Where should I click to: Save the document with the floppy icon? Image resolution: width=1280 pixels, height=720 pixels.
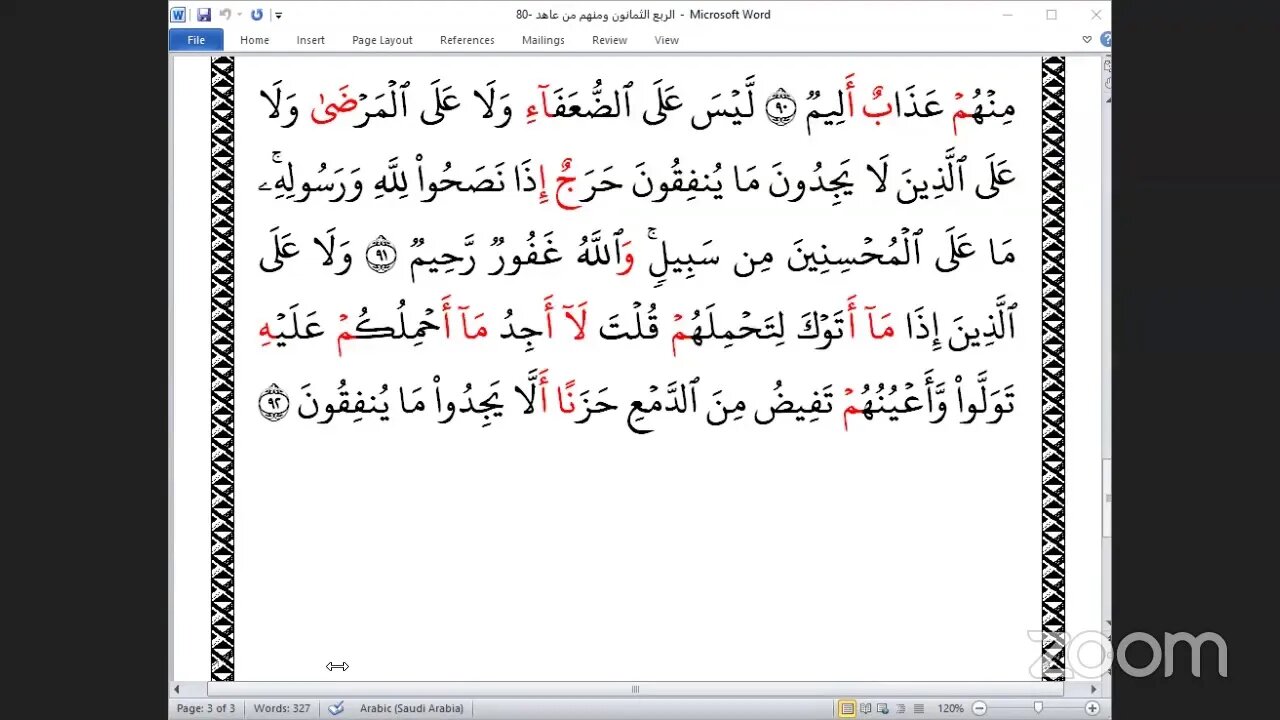pyautogui.click(x=204, y=15)
